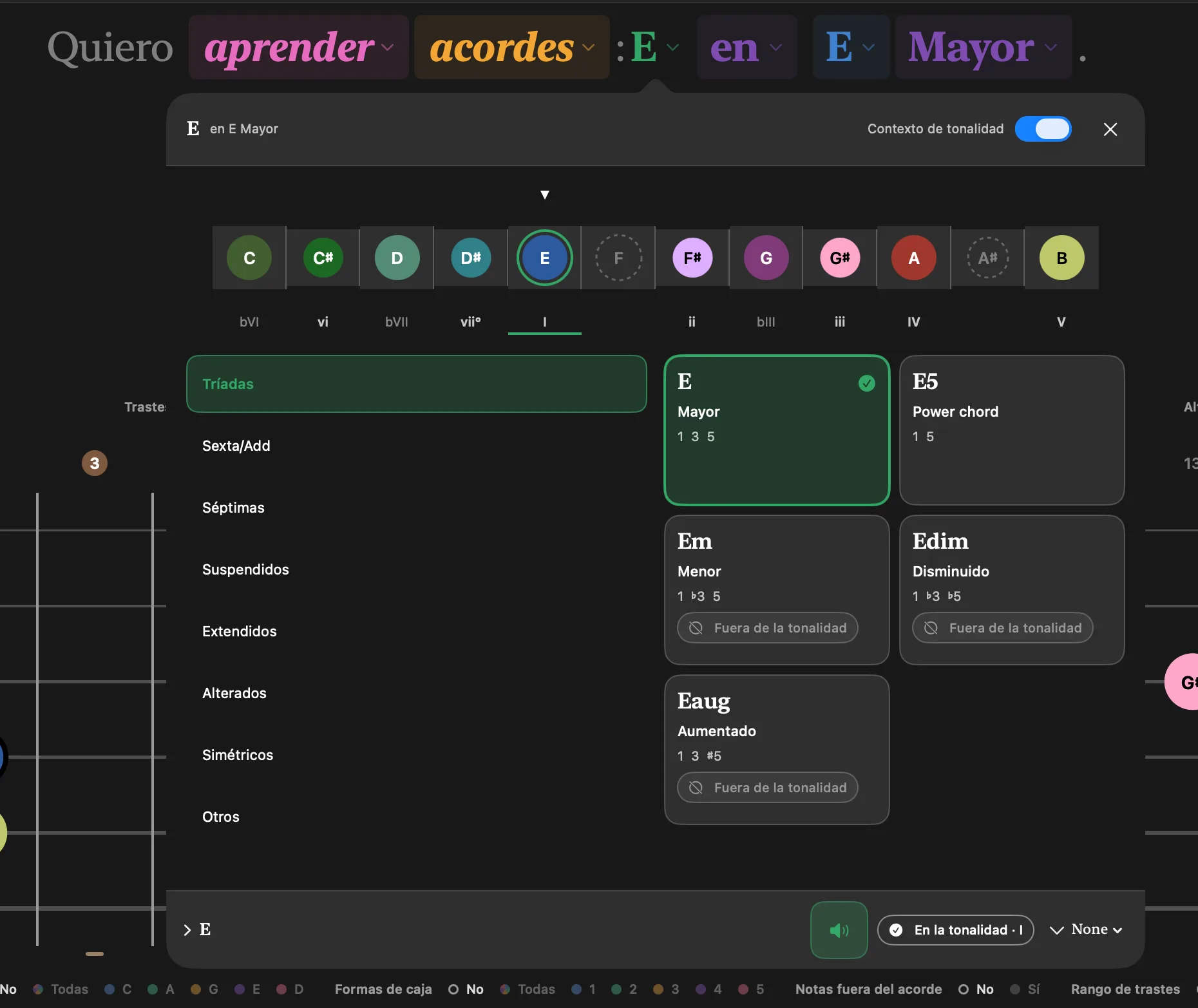1198x1008 pixels.
Task: Click the bVII degree label
Action: click(397, 321)
